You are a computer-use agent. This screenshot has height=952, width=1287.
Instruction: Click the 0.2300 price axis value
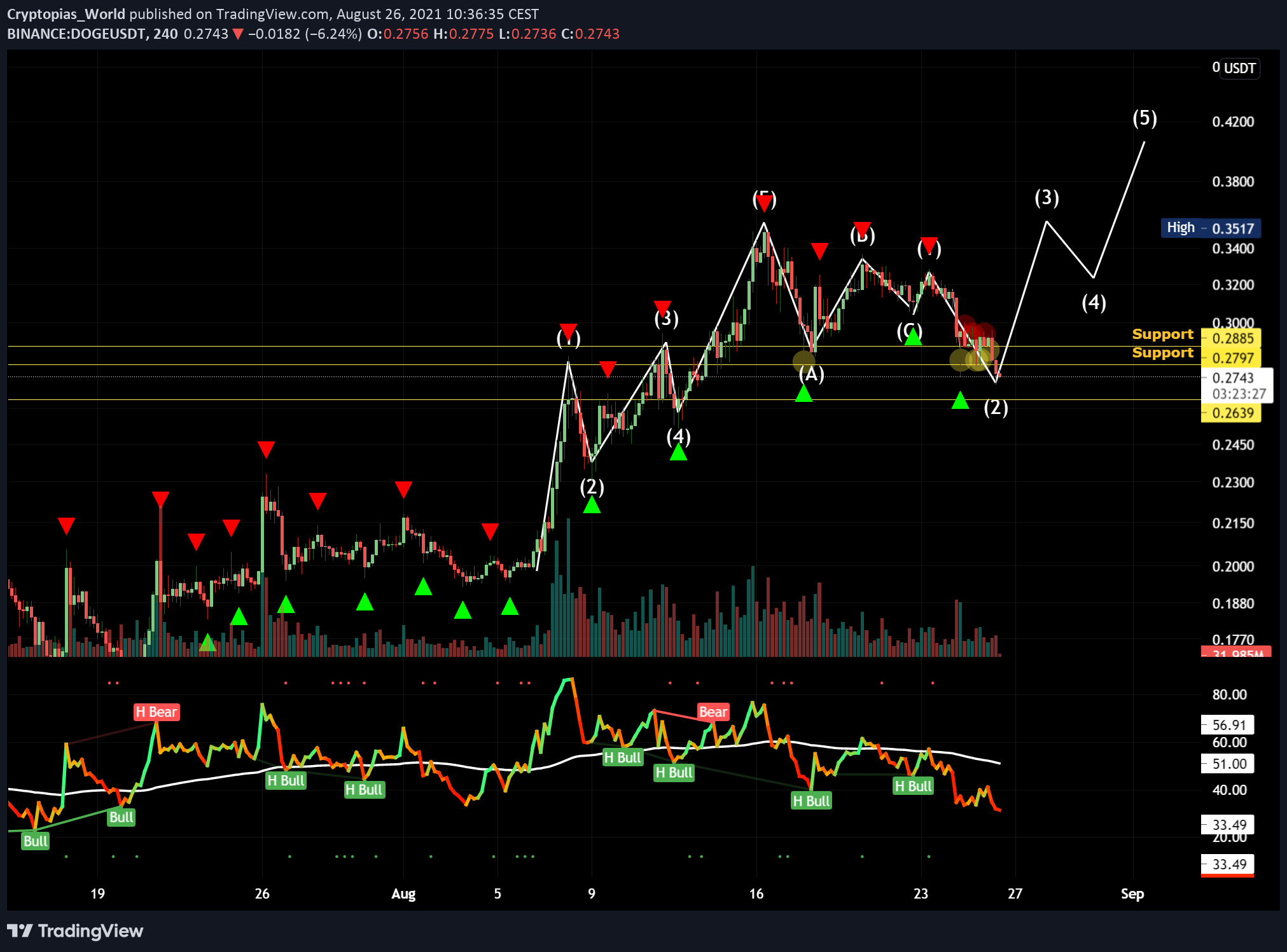click(1233, 482)
